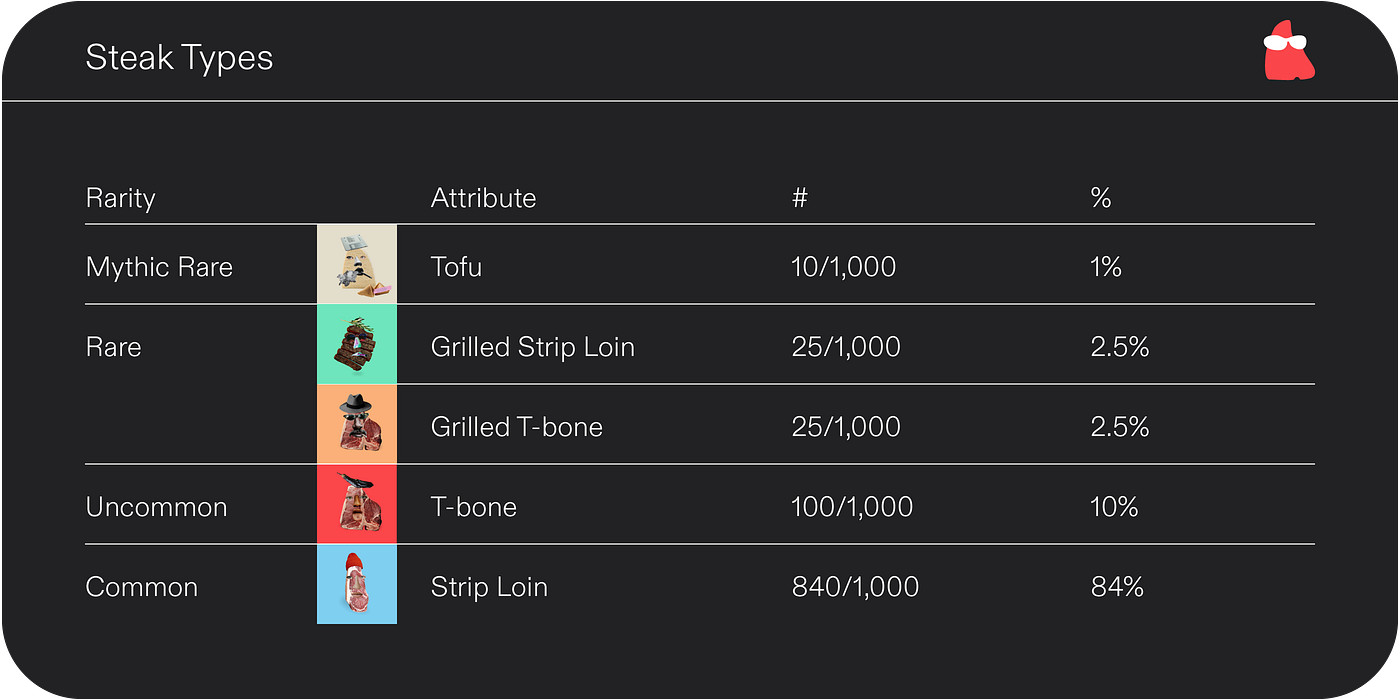Image resolution: width=1400 pixels, height=700 pixels.
Task: Select the Common rarity label
Action: point(142,587)
